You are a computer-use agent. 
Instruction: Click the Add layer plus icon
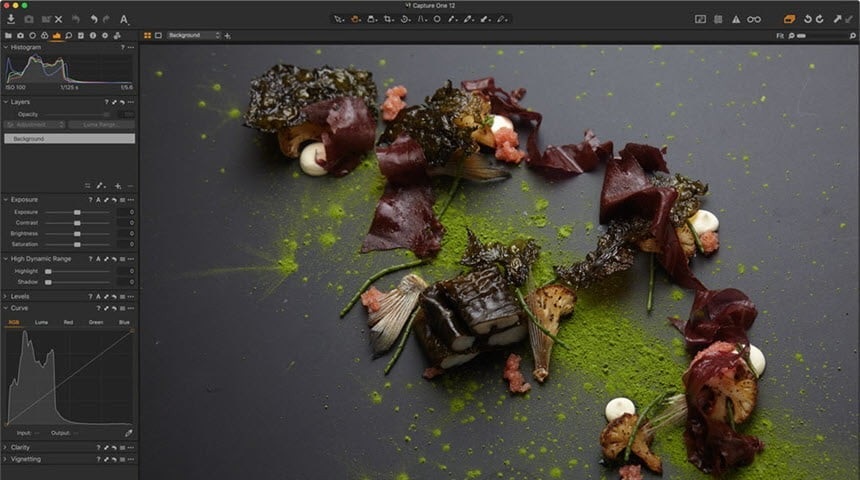point(117,185)
